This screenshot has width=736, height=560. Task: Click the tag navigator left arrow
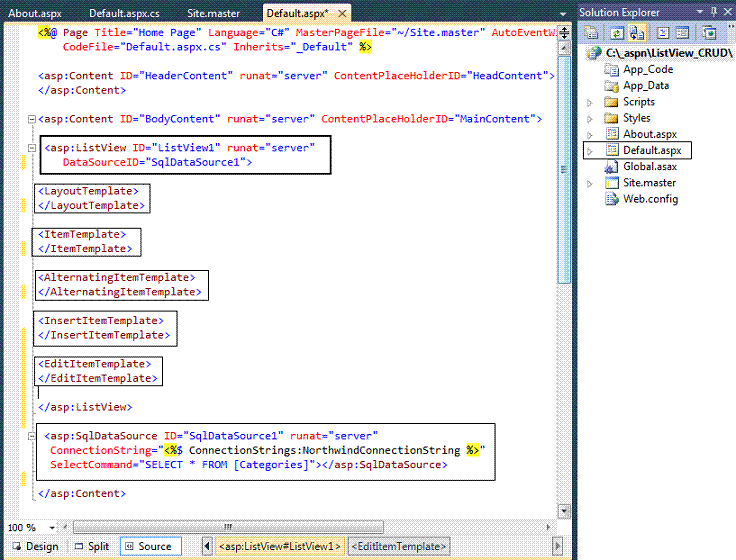207,546
